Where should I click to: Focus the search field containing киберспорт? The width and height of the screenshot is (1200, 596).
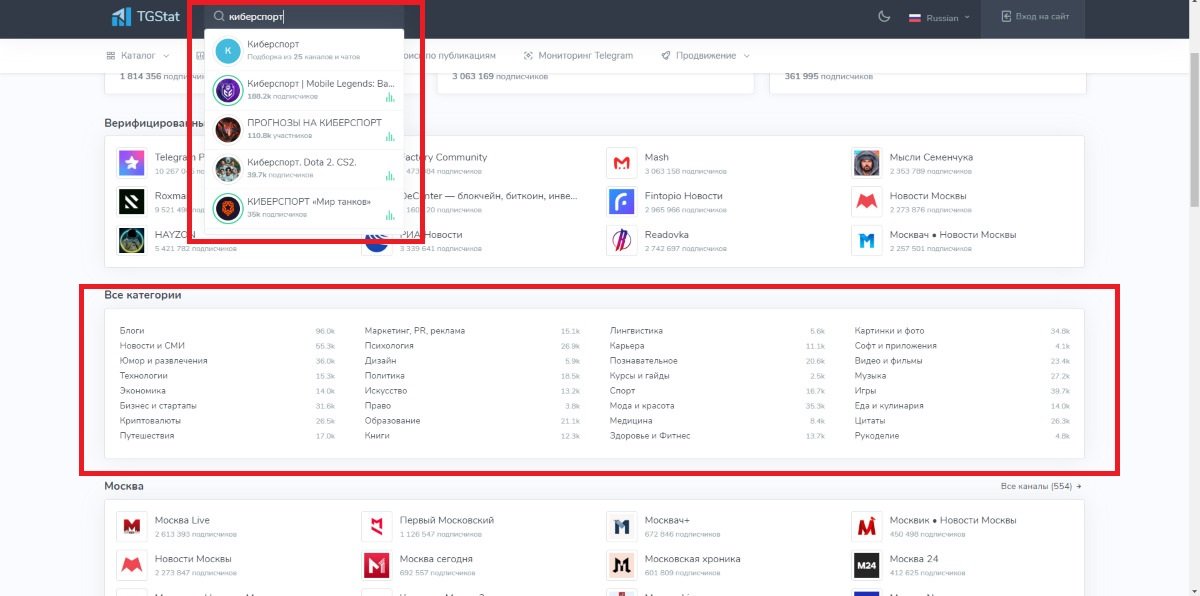[x=305, y=17]
